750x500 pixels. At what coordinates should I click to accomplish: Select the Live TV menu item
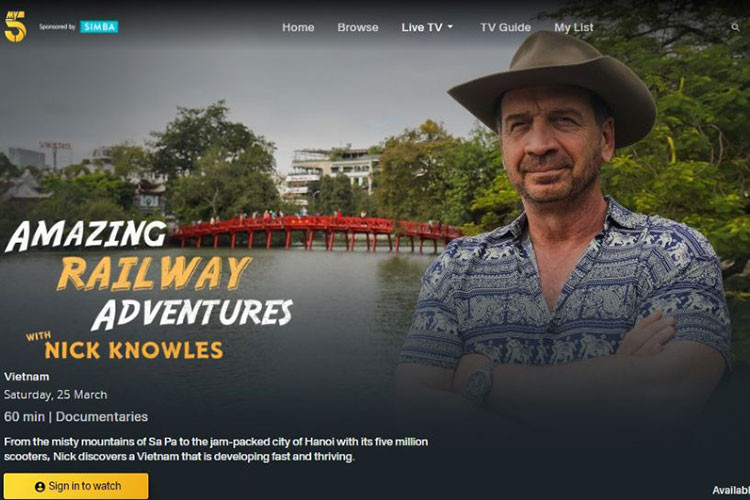[x=422, y=27]
